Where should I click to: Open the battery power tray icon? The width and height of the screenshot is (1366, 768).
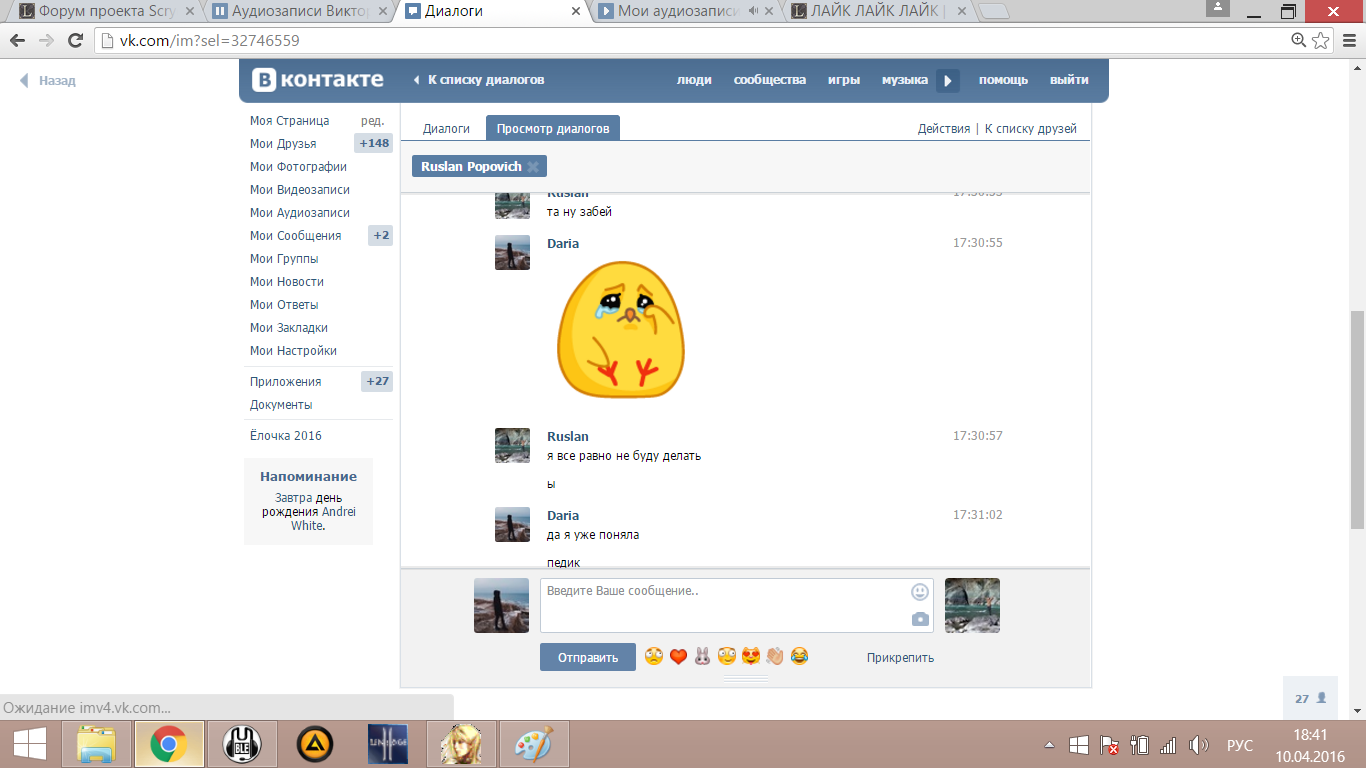[x=1139, y=745]
